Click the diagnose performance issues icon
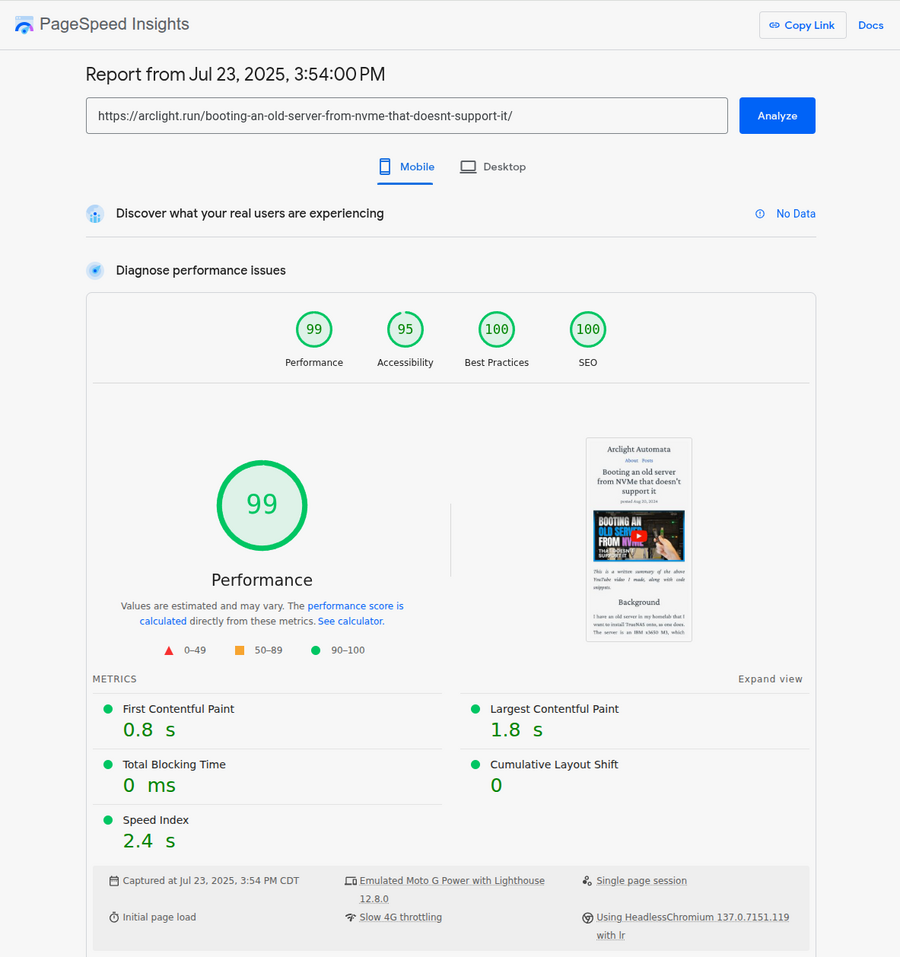The width and height of the screenshot is (900, 957). 95,270
